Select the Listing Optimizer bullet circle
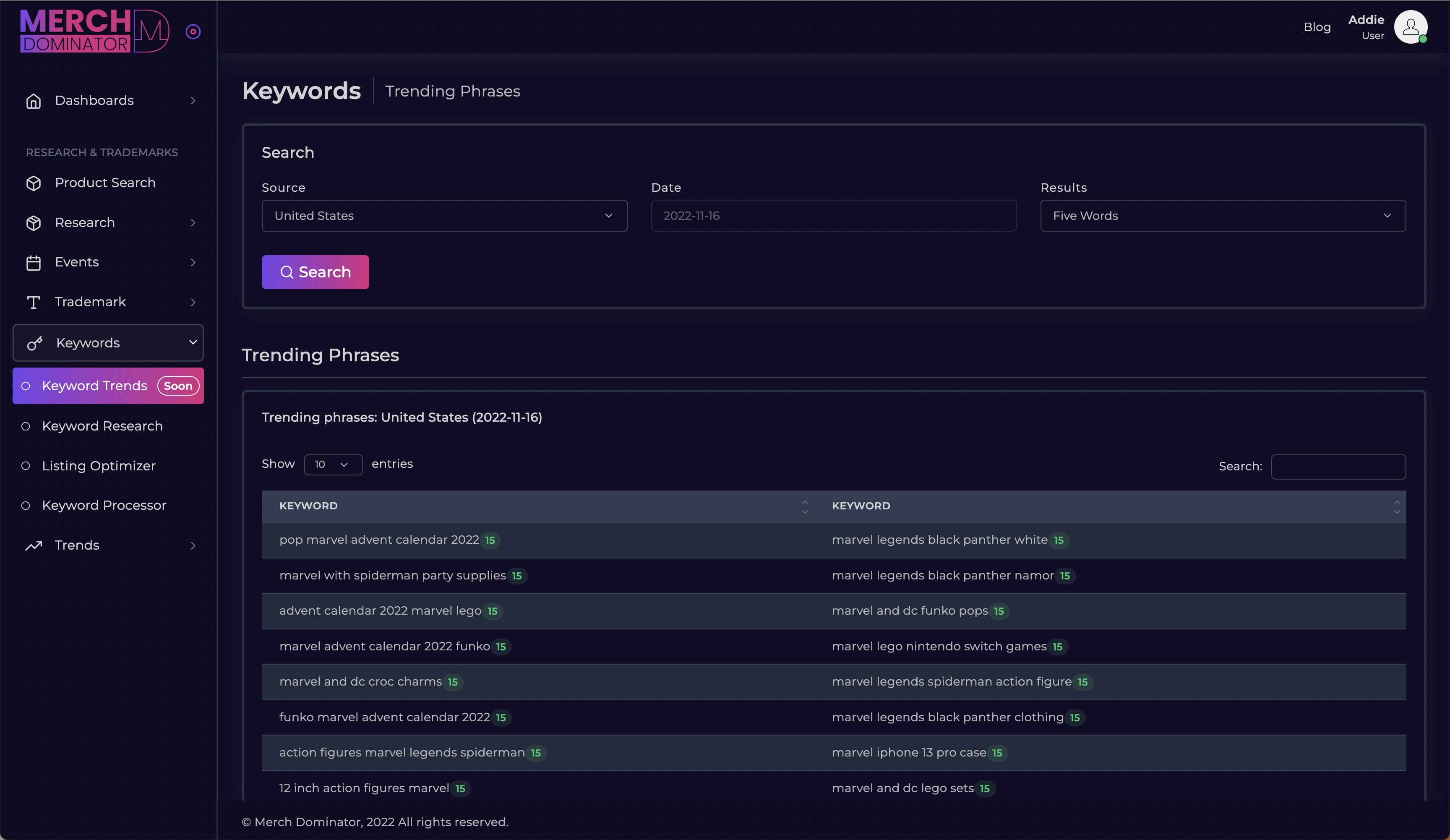Screen dimensions: 1450x840 point(25,466)
